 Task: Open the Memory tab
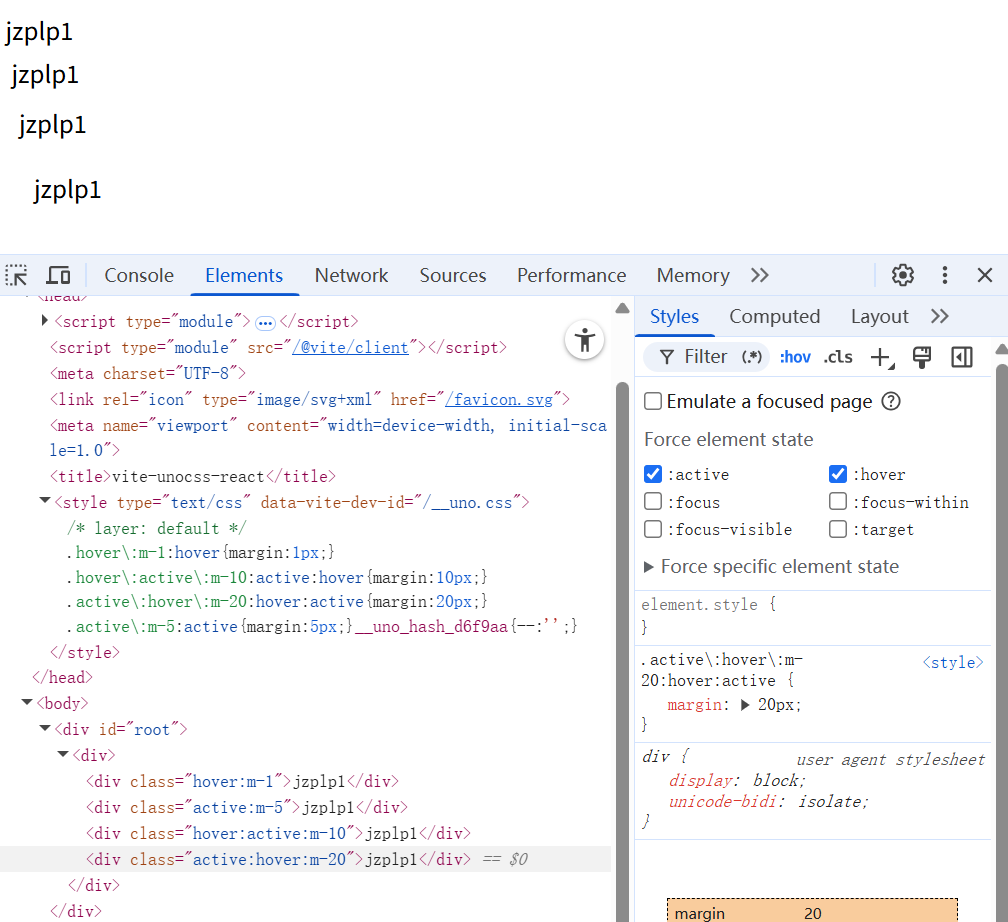pos(693,275)
